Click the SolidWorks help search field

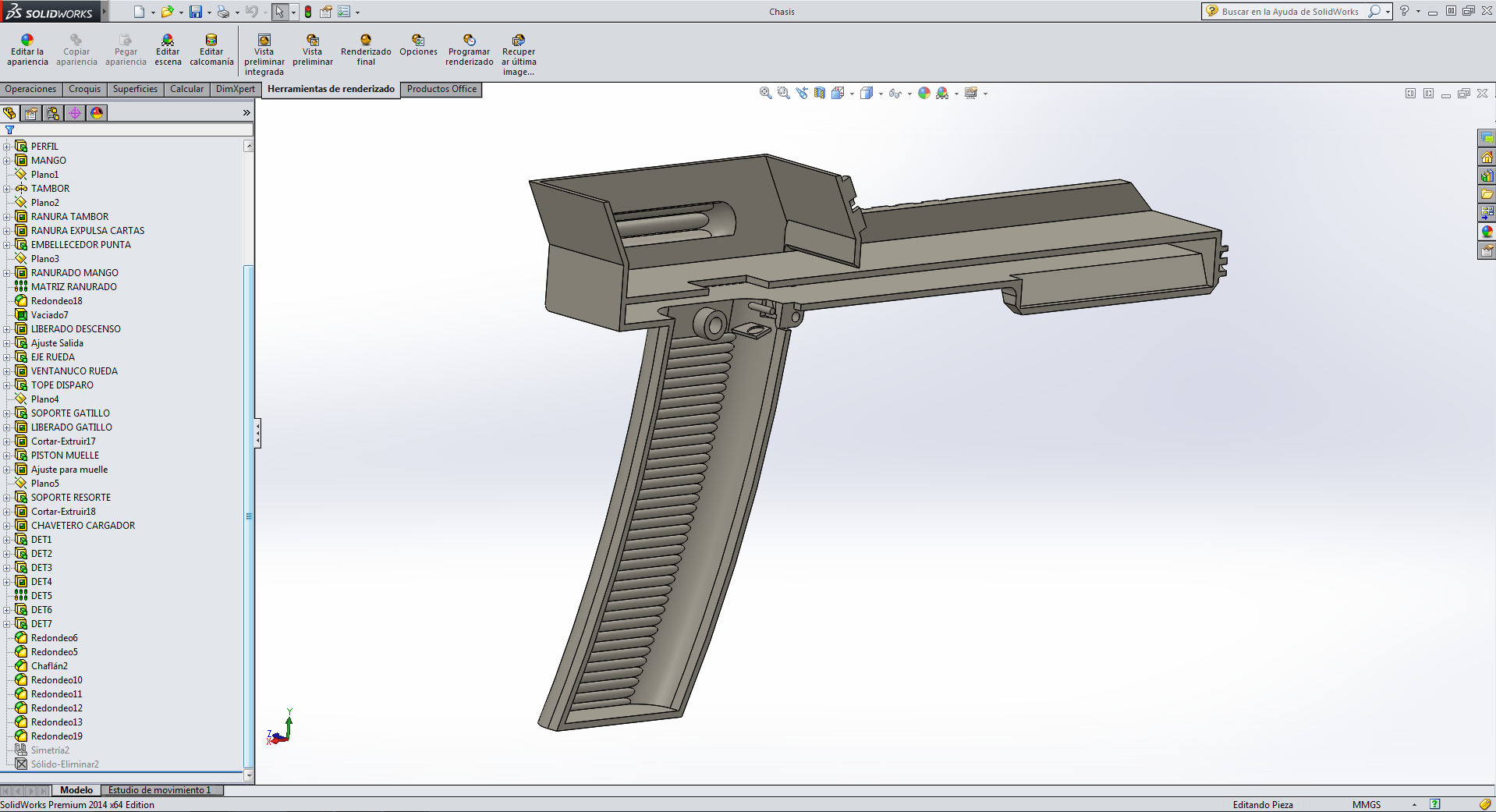[1289, 12]
